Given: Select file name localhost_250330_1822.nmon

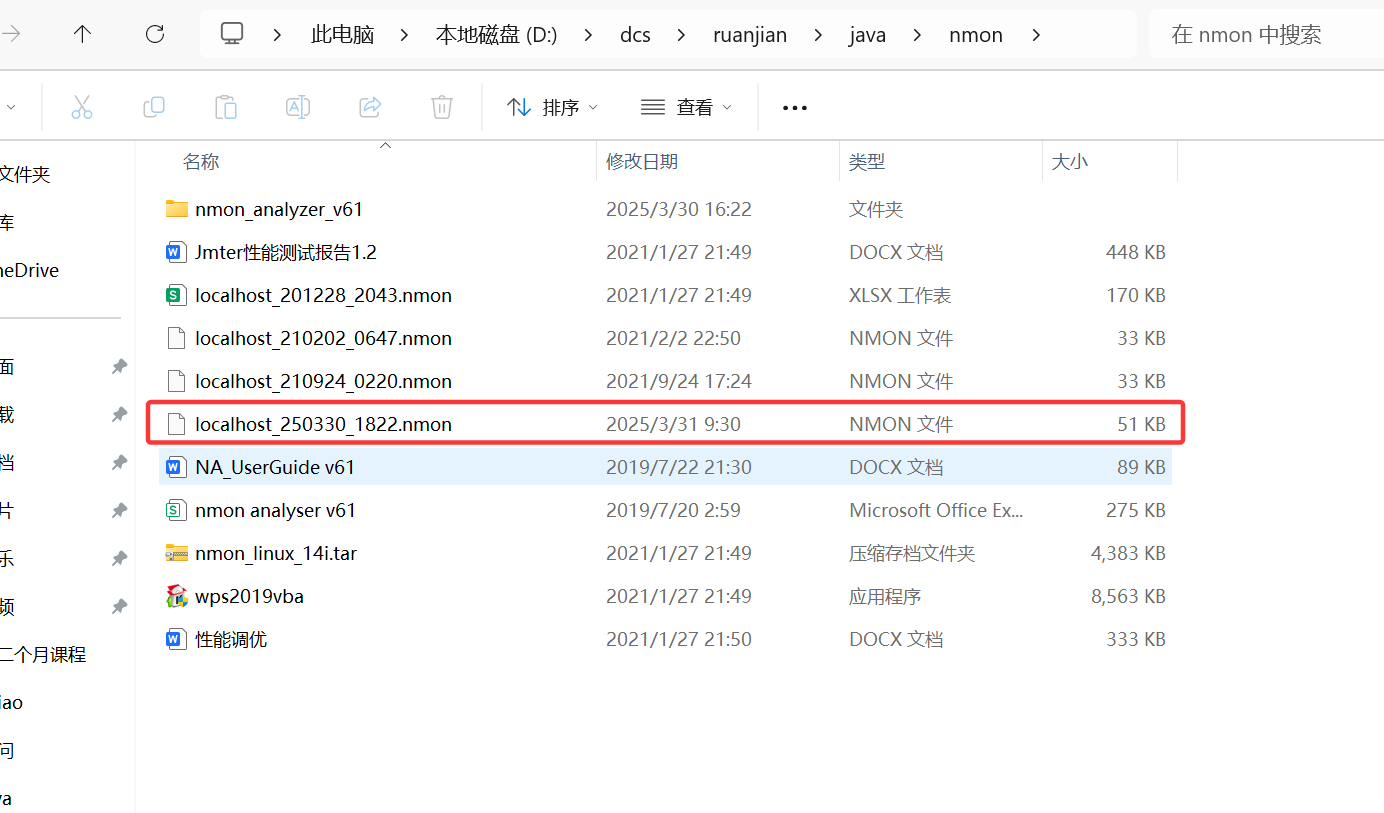Looking at the screenshot, I should pyautogui.click(x=324, y=424).
